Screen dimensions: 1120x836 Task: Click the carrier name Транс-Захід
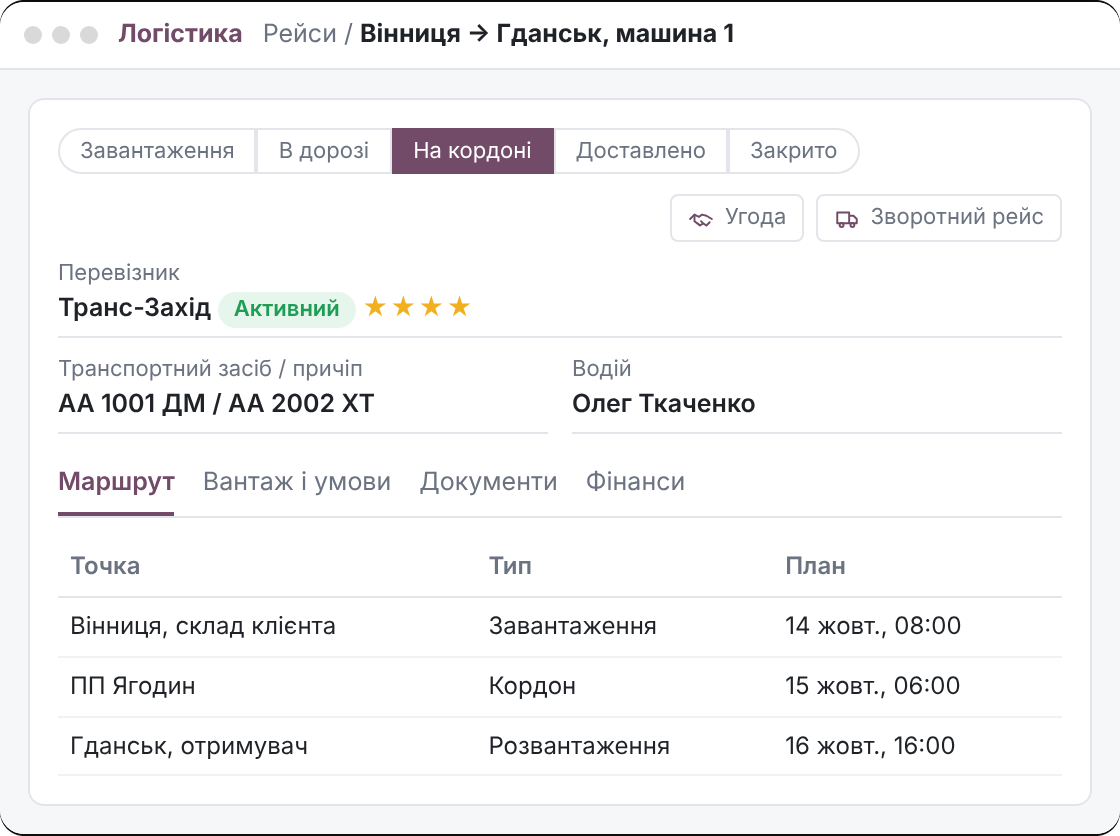click(x=134, y=307)
